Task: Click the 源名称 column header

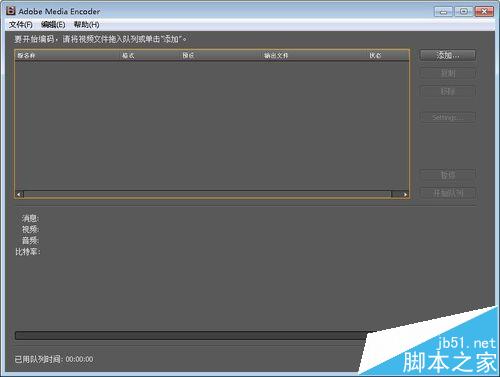Action: 26,55
